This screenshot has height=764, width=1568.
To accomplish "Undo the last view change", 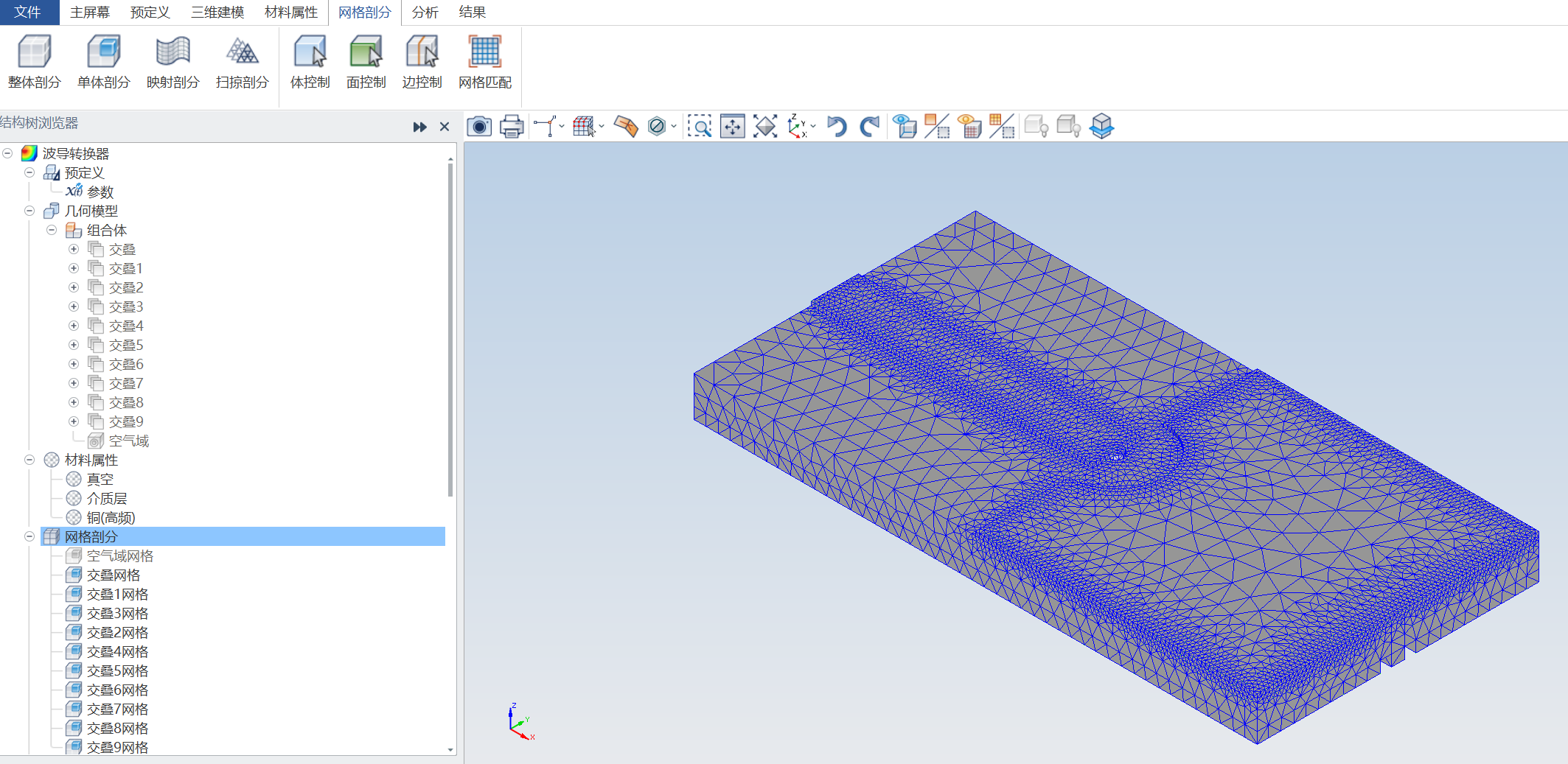I will [837, 127].
